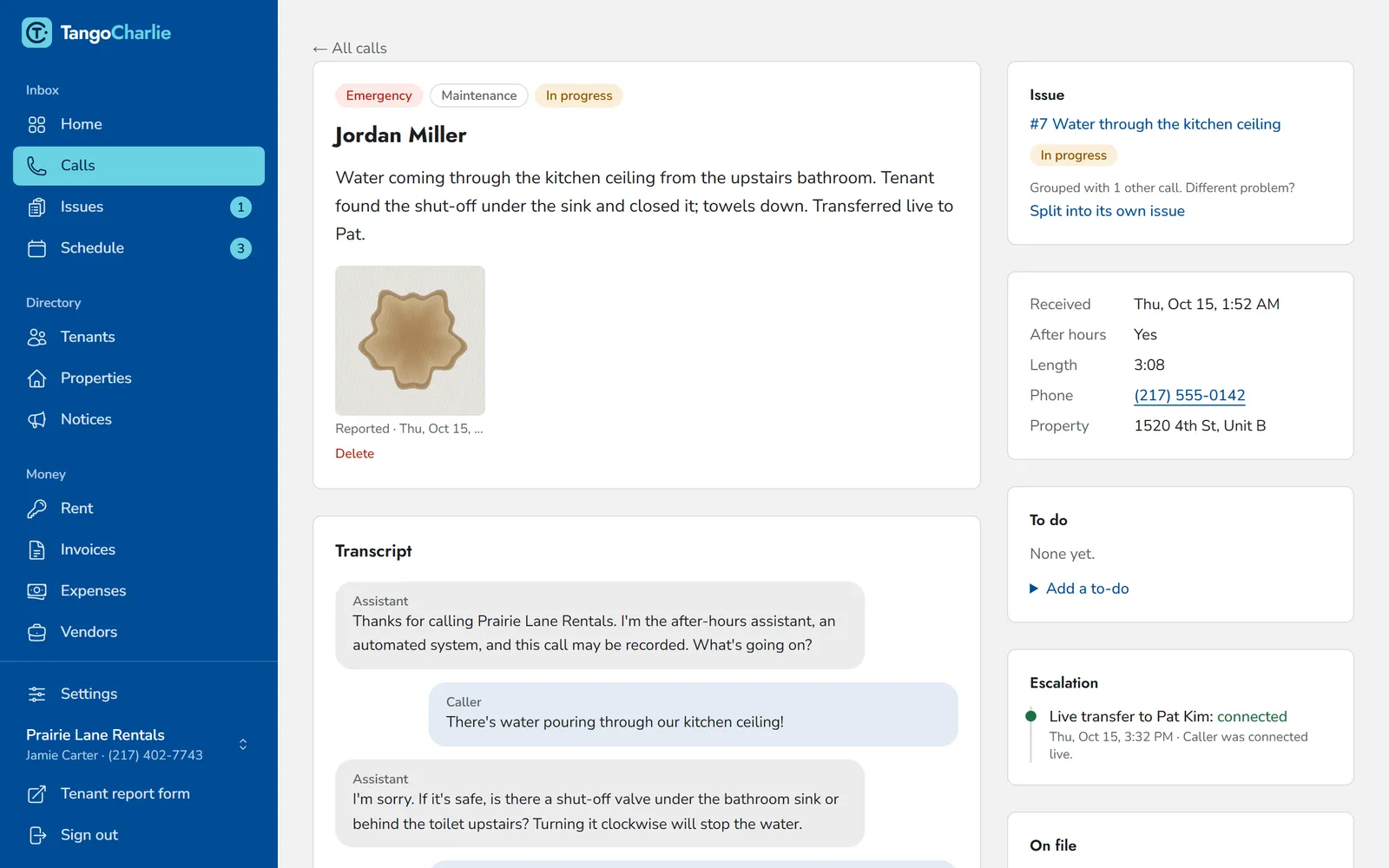Click the None yet text under To do

(1063, 554)
